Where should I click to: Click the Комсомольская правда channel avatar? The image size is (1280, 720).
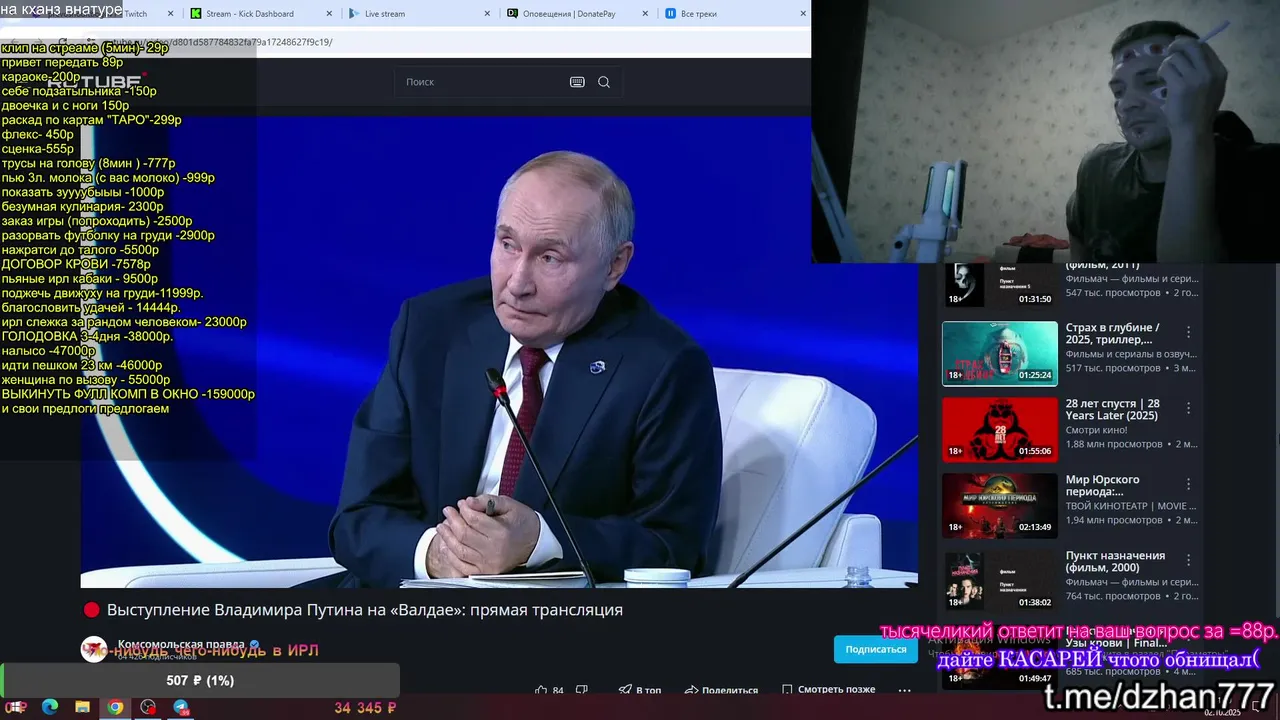click(94, 649)
